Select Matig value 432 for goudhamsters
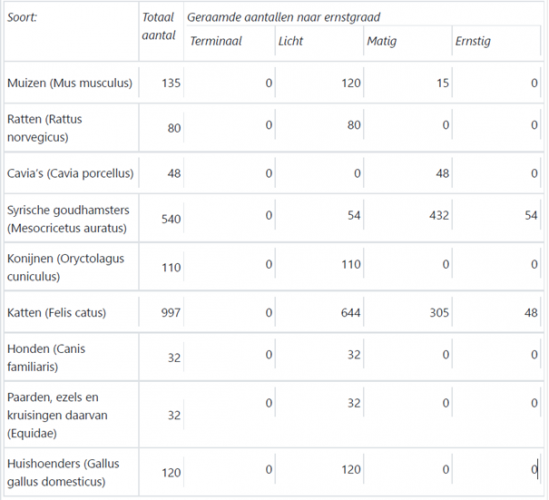Image resolution: width=549 pixels, height=500 pixels. click(439, 215)
